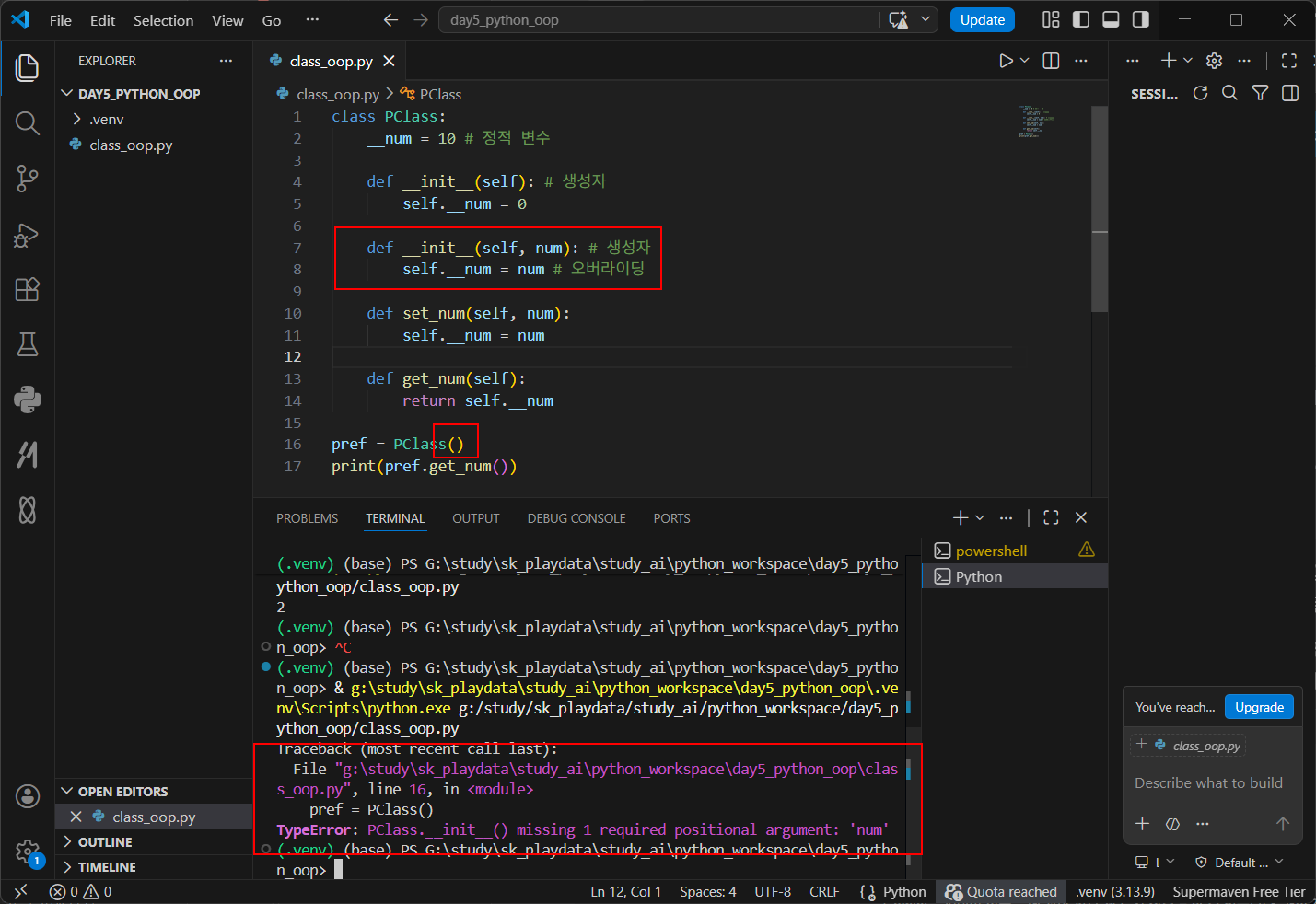
Task: Open the new chat dropdown arrow
Action: 1188,61
